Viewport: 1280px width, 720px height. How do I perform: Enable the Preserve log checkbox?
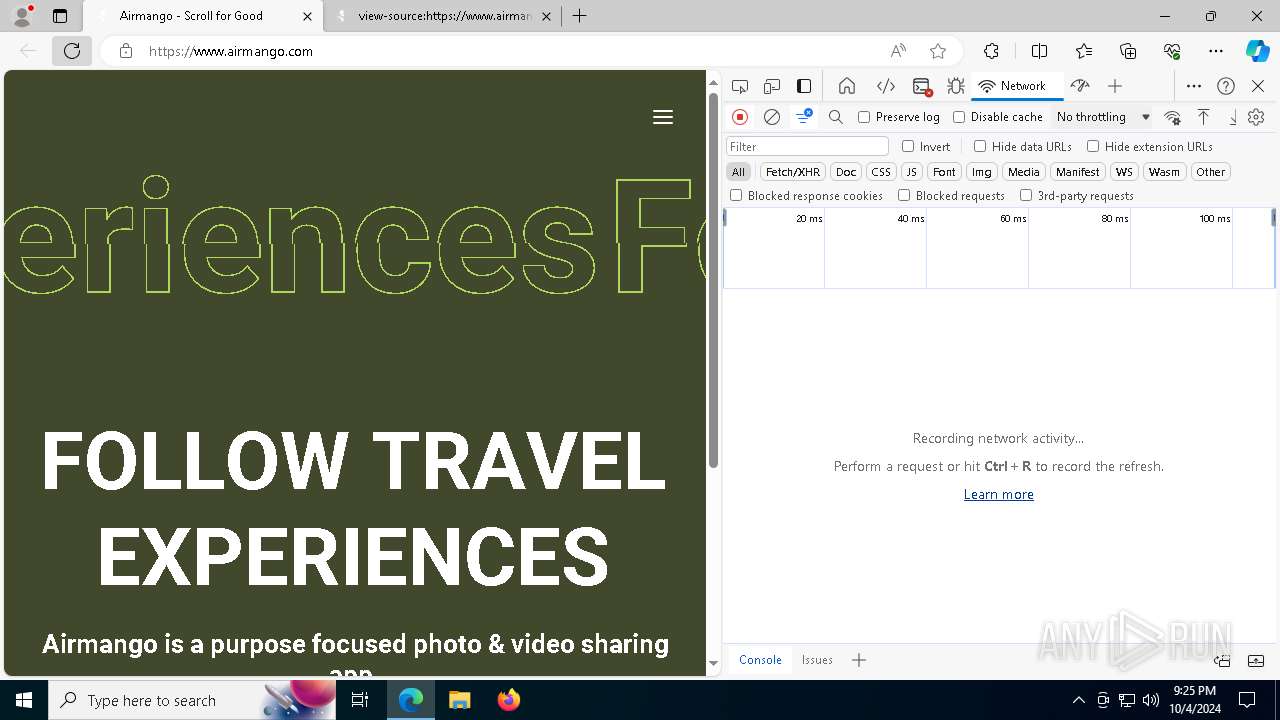[864, 117]
